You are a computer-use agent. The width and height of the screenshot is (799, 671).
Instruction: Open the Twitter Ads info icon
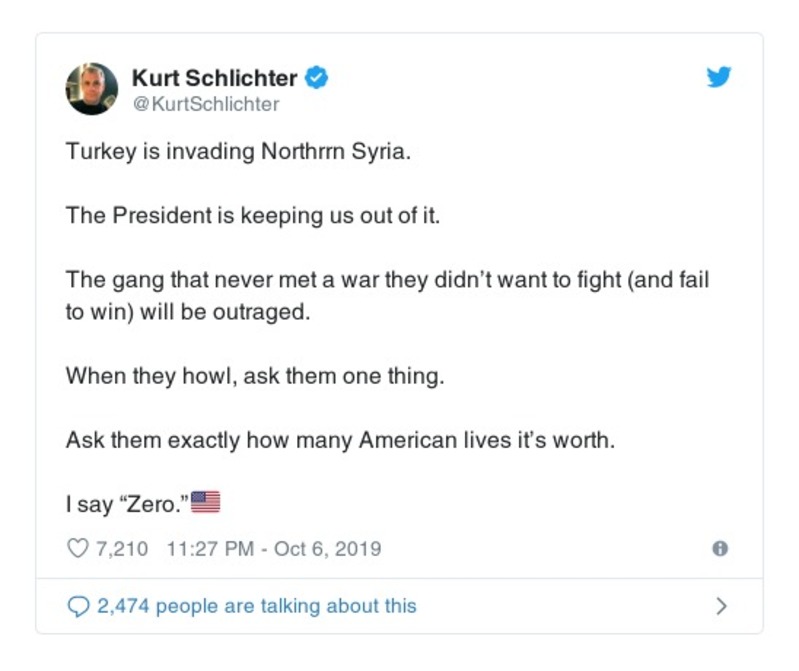click(x=719, y=549)
